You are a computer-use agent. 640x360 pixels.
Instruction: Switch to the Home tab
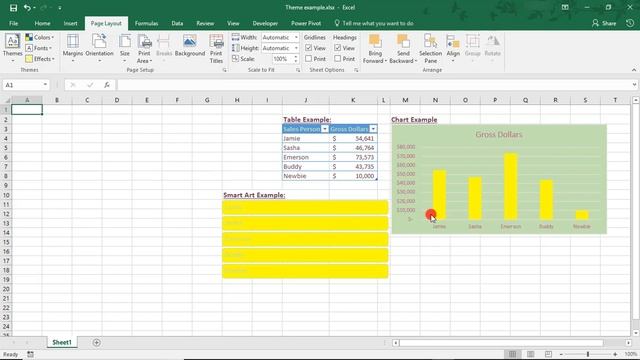(x=42, y=23)
